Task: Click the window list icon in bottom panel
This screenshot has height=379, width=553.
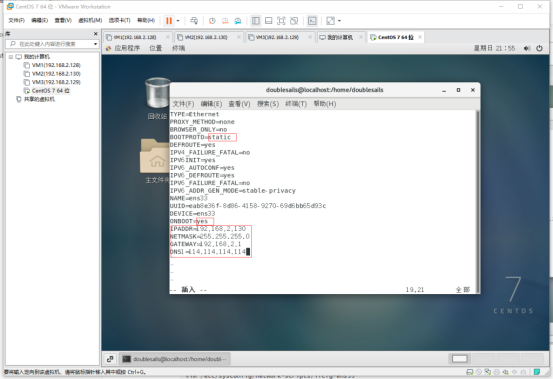Action: point(110,359)
